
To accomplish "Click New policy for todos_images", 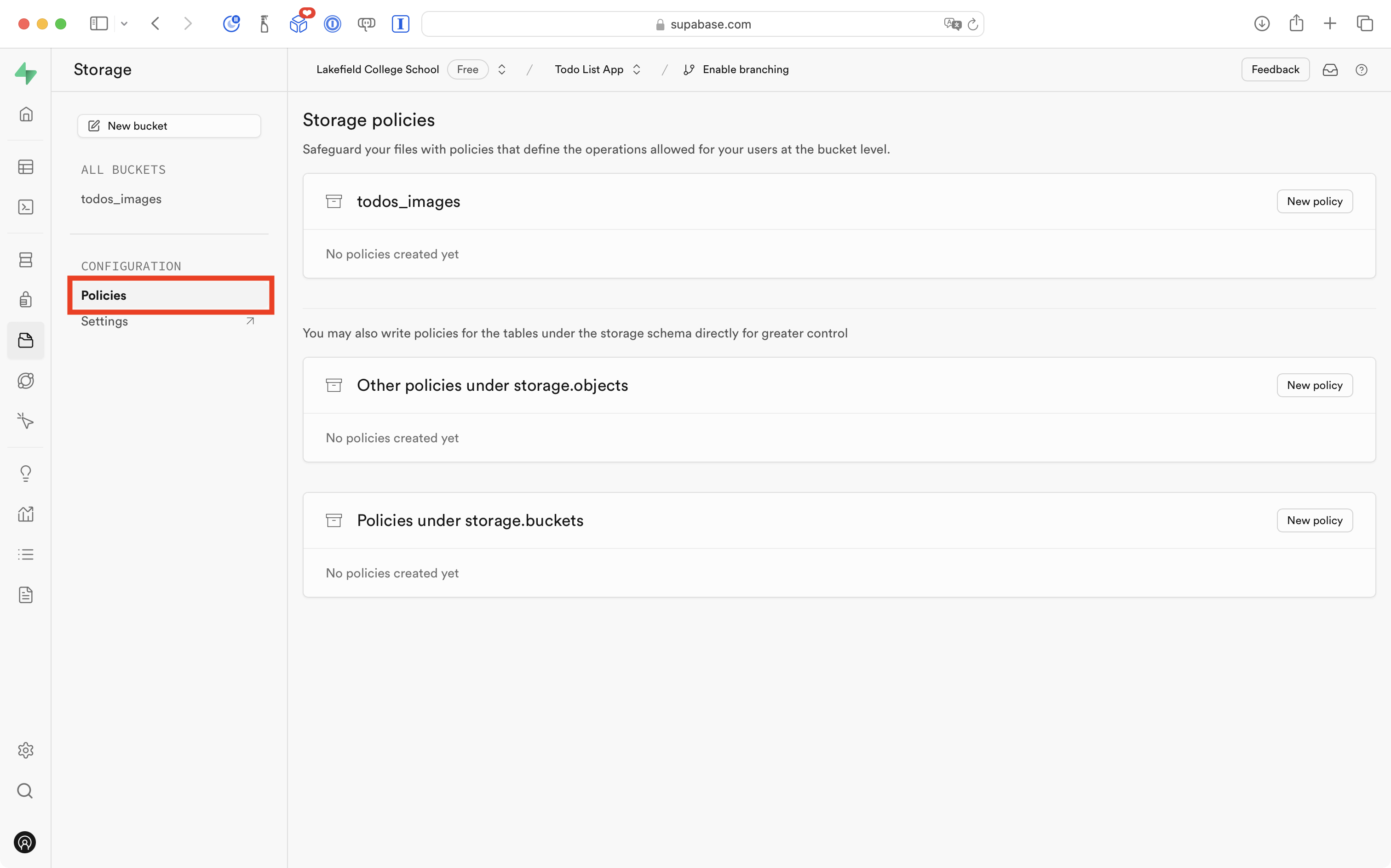I will coord(1314,201).
